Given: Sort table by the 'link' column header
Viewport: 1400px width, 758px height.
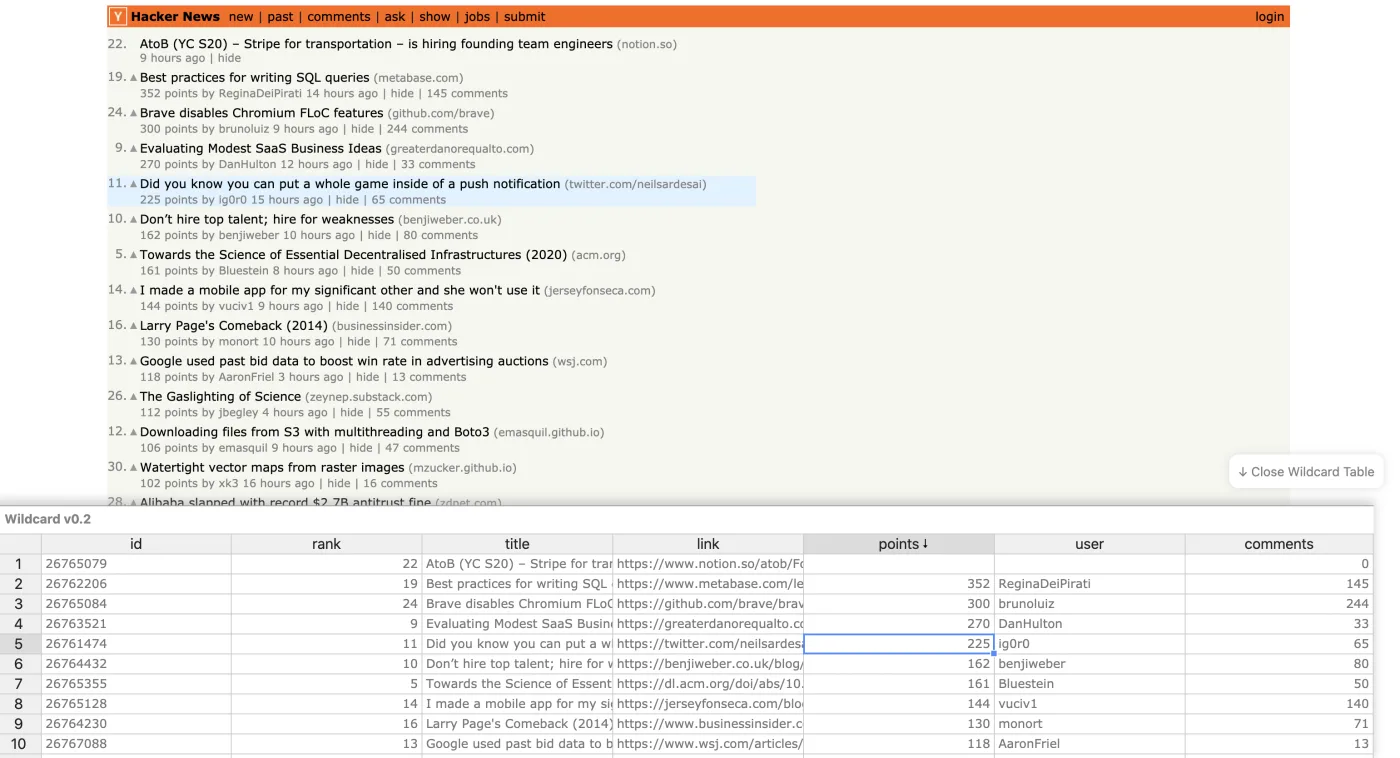Looking at the screenshot, I should [x=708, y=544].
